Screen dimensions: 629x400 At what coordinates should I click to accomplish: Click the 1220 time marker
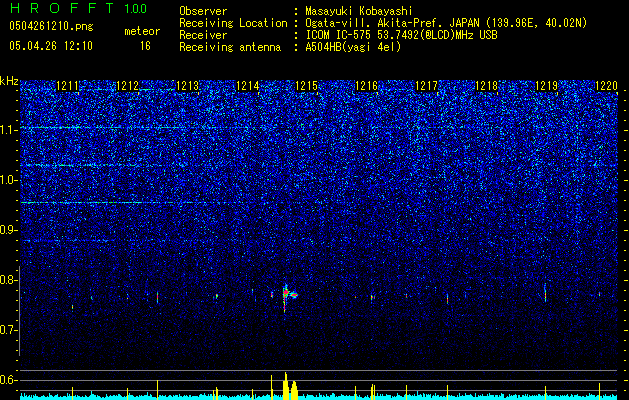coord(606,86)
